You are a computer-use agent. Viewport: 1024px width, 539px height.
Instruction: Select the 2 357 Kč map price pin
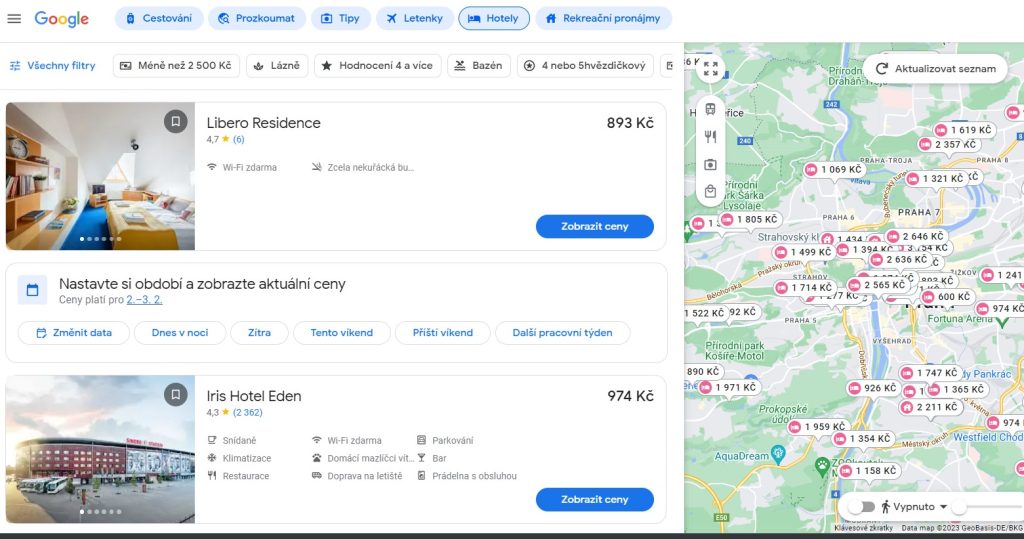(948, 144)
